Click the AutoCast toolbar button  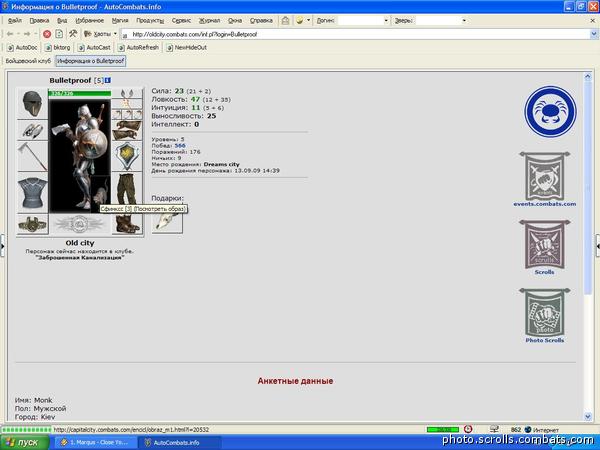click(94, 47)
